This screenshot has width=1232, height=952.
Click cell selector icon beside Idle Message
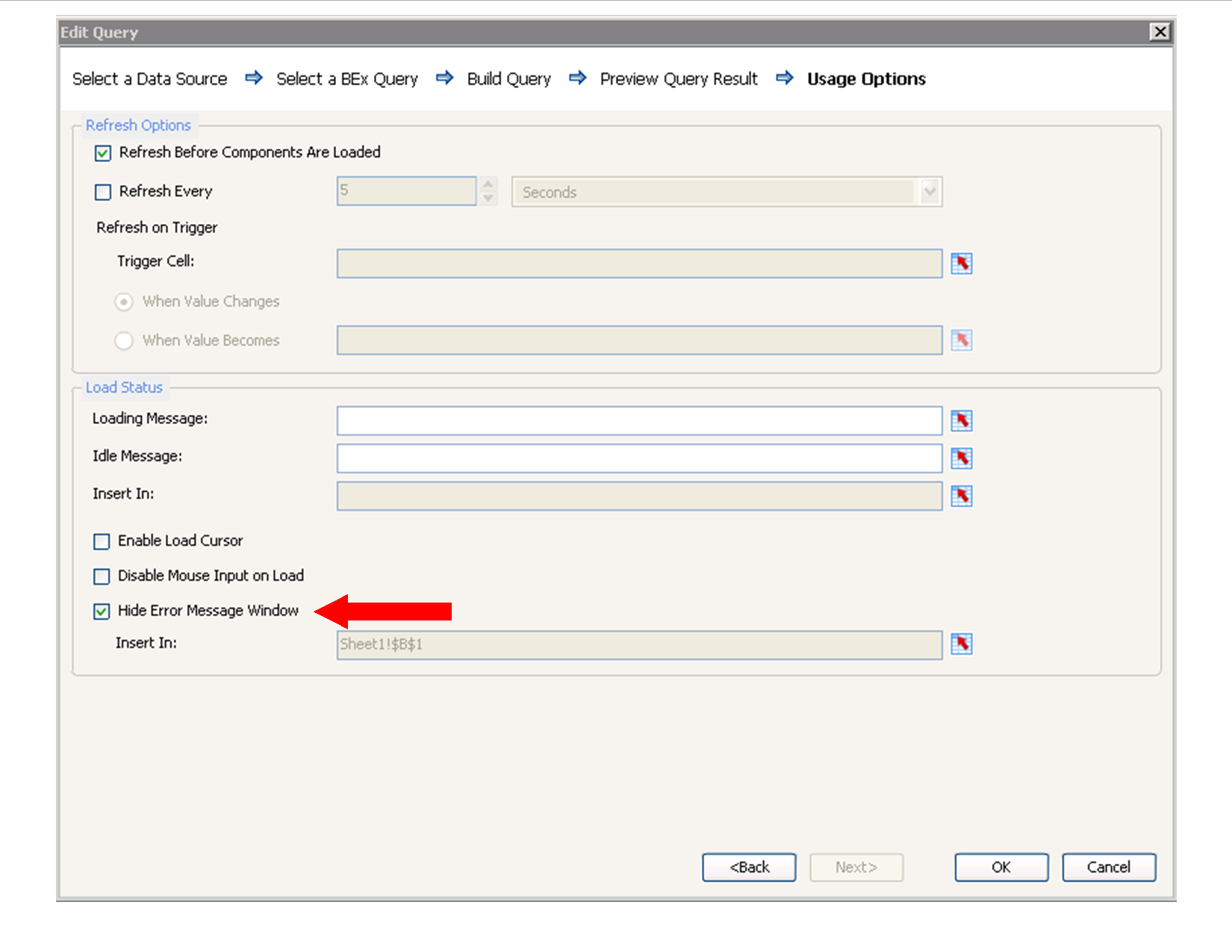pos(962,458)
